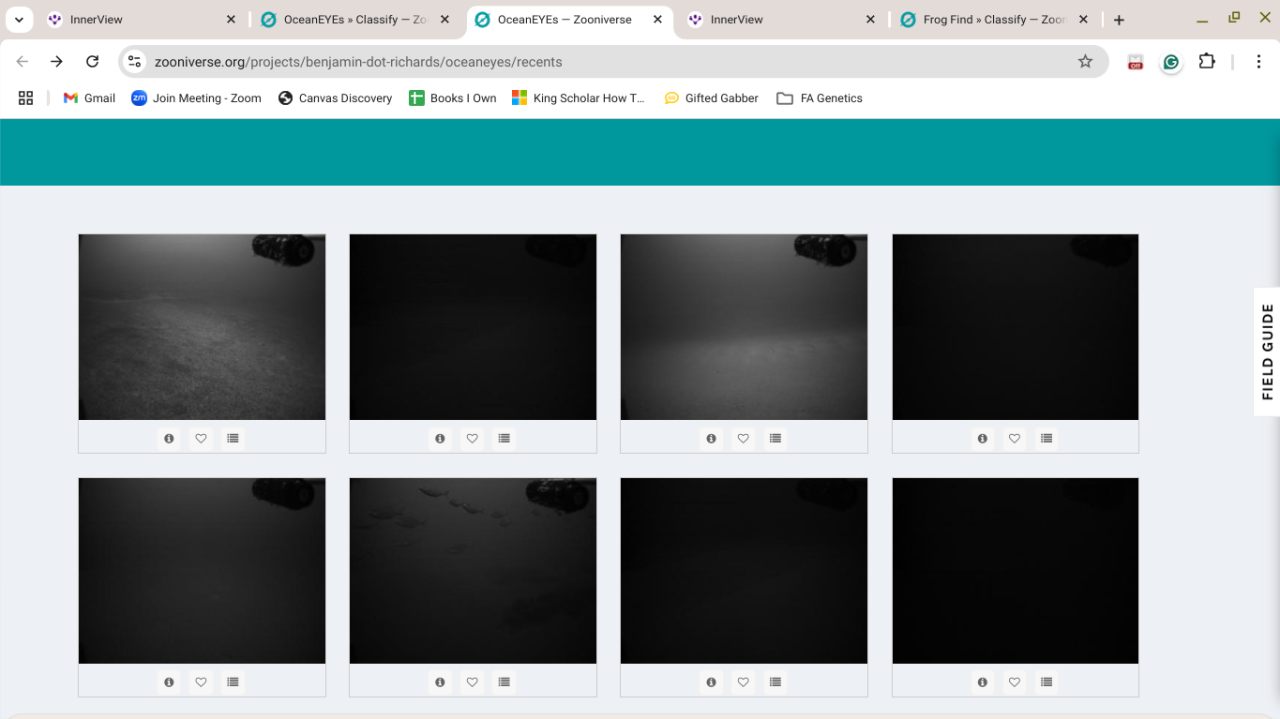Add fourth top-row subject to a collection

(1047, 438)
